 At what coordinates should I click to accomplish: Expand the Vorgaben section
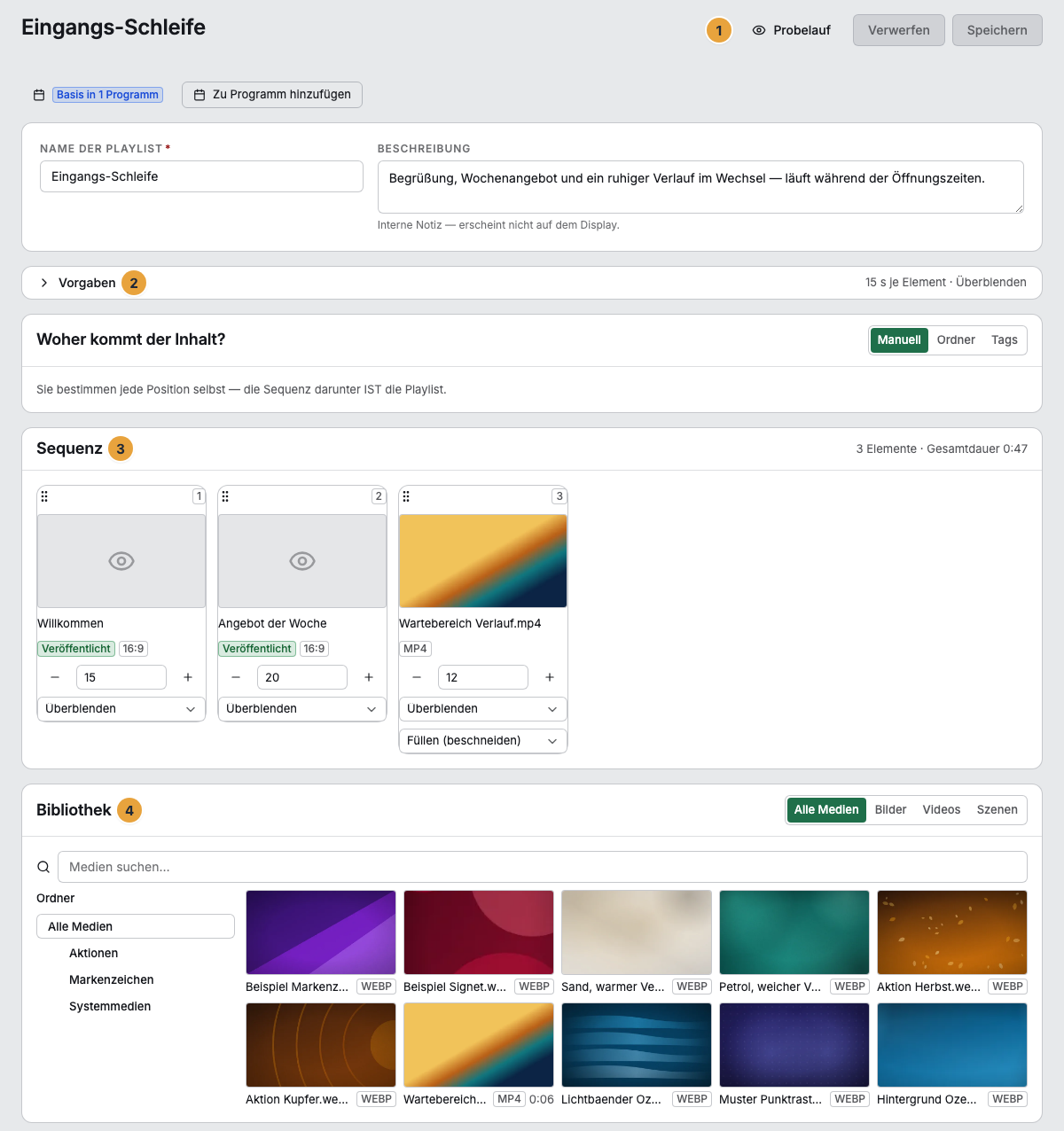coord(78,283)
